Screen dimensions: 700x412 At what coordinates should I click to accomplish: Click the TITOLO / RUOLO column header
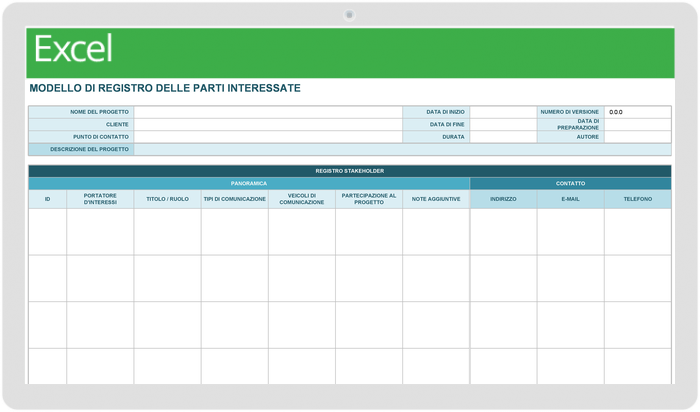click(x=167, y=199)
